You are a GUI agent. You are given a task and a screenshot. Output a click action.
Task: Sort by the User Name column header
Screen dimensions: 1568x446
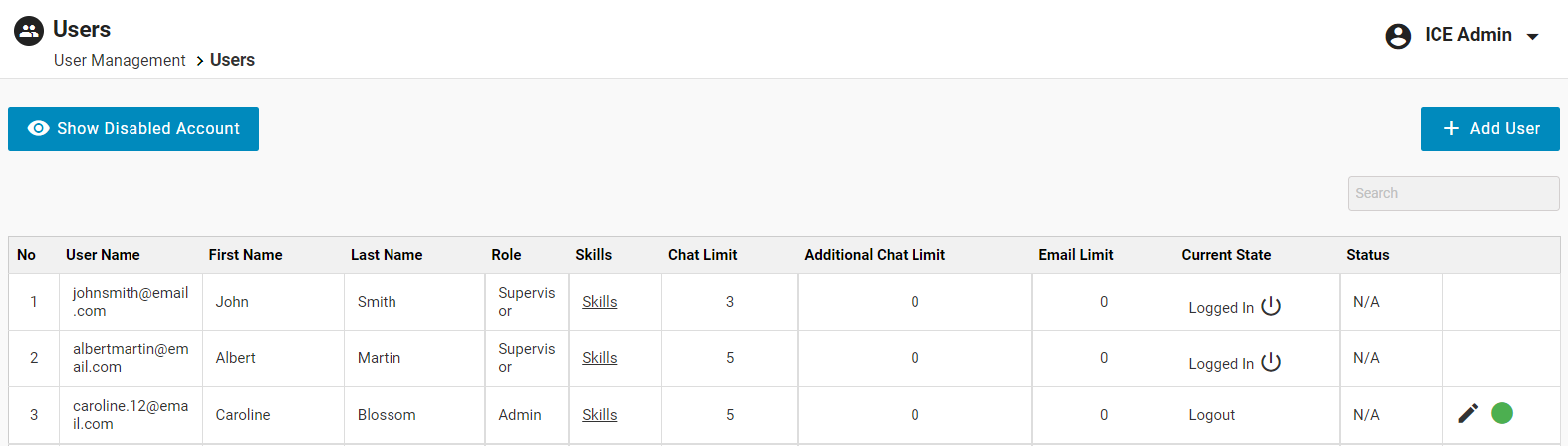(x=103, y=255)
